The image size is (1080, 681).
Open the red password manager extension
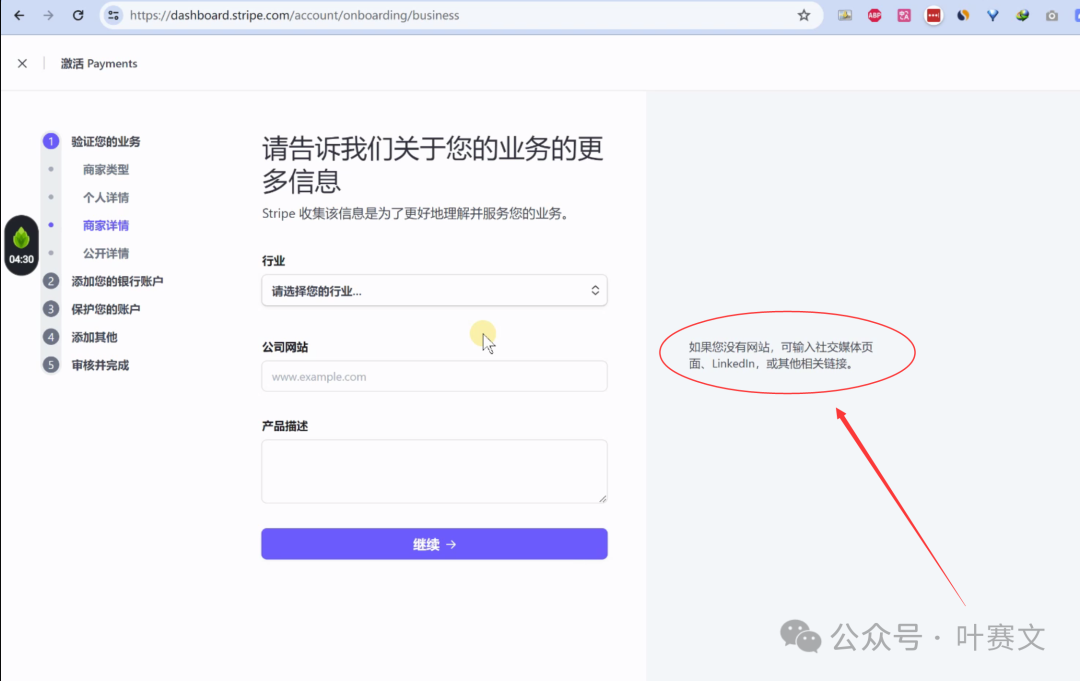pos(933,16)
